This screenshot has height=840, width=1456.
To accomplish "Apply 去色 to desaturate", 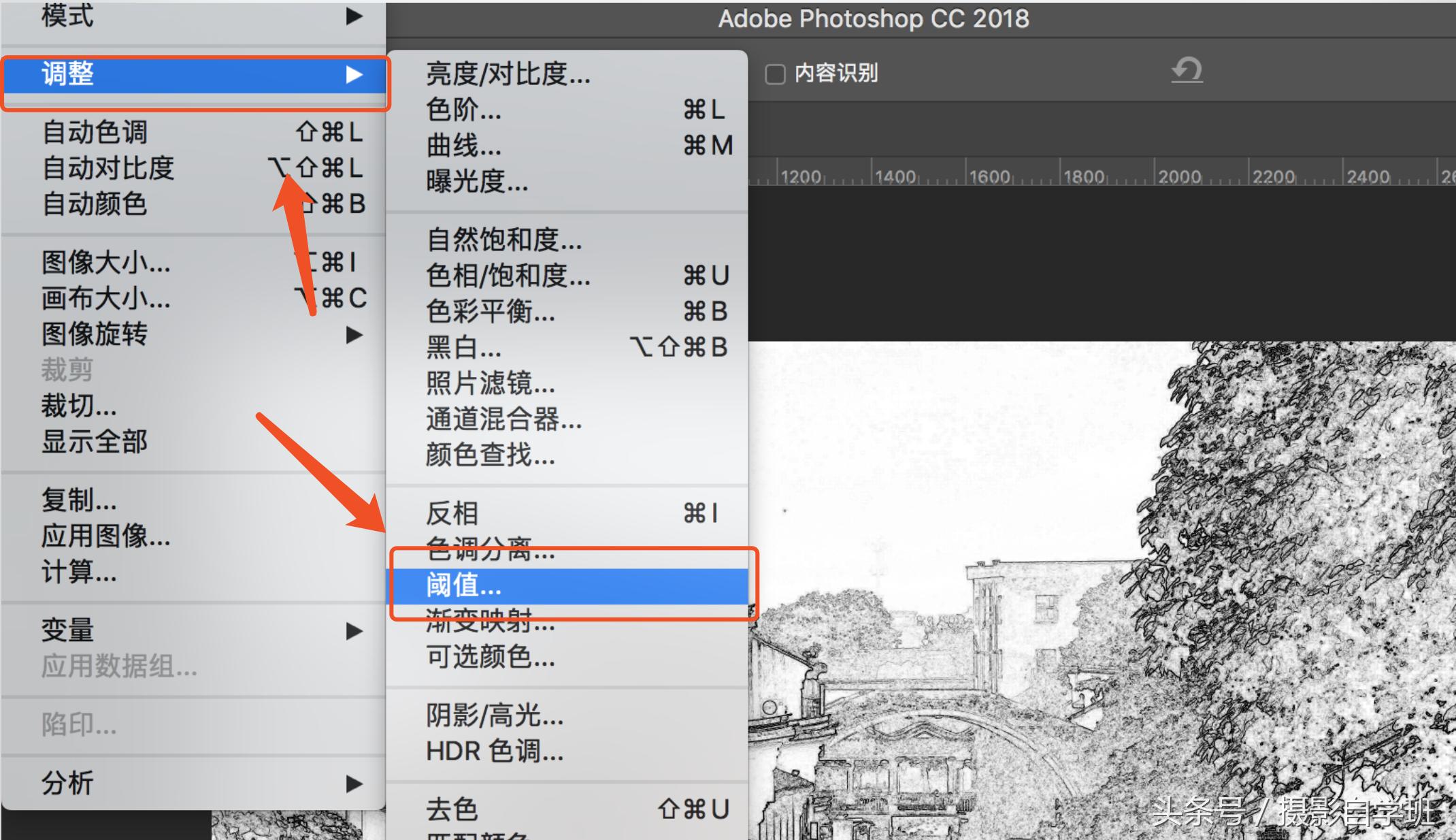I will [451, 809].
